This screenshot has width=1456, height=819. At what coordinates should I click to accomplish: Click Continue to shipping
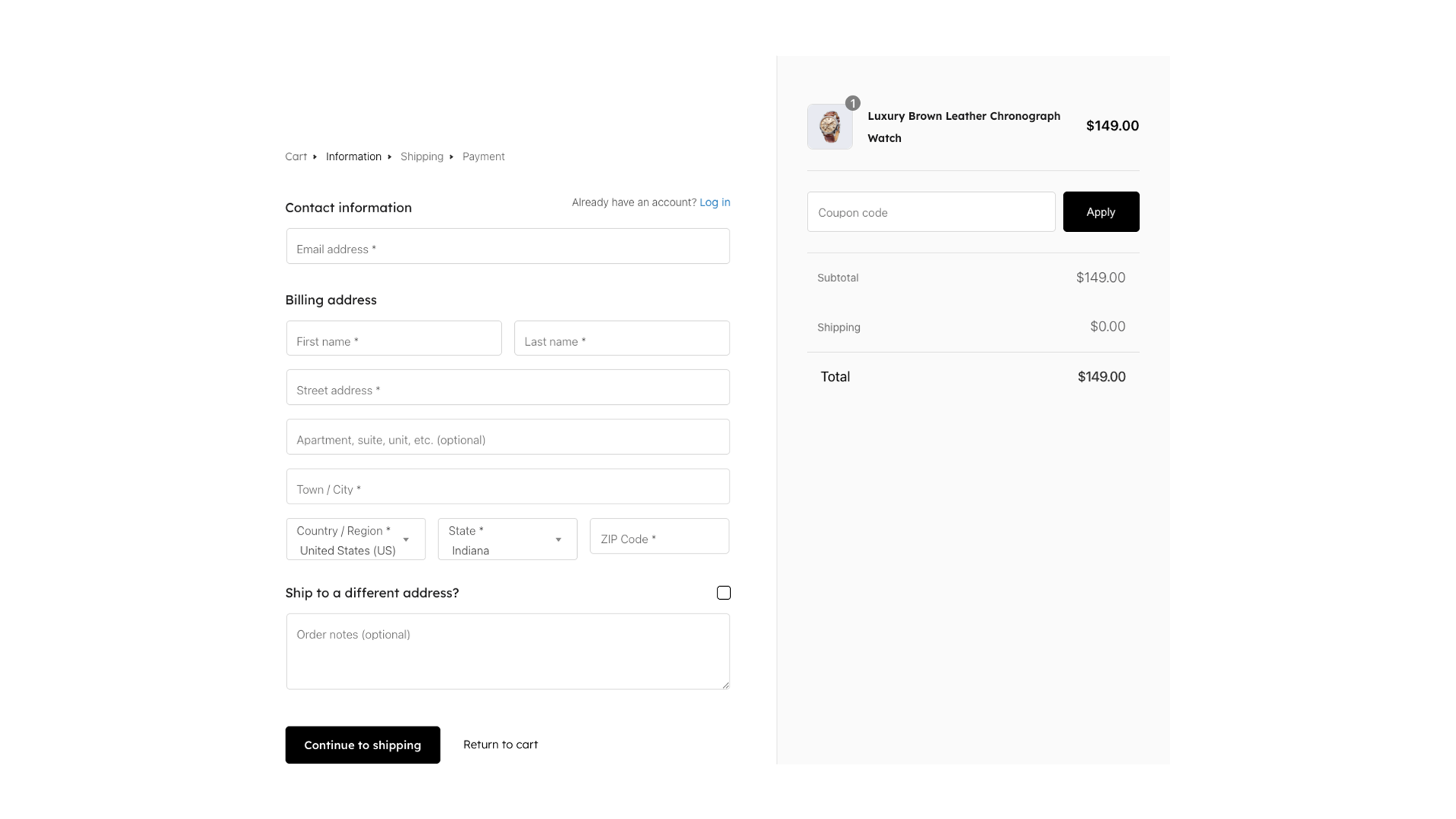[362, 745]
